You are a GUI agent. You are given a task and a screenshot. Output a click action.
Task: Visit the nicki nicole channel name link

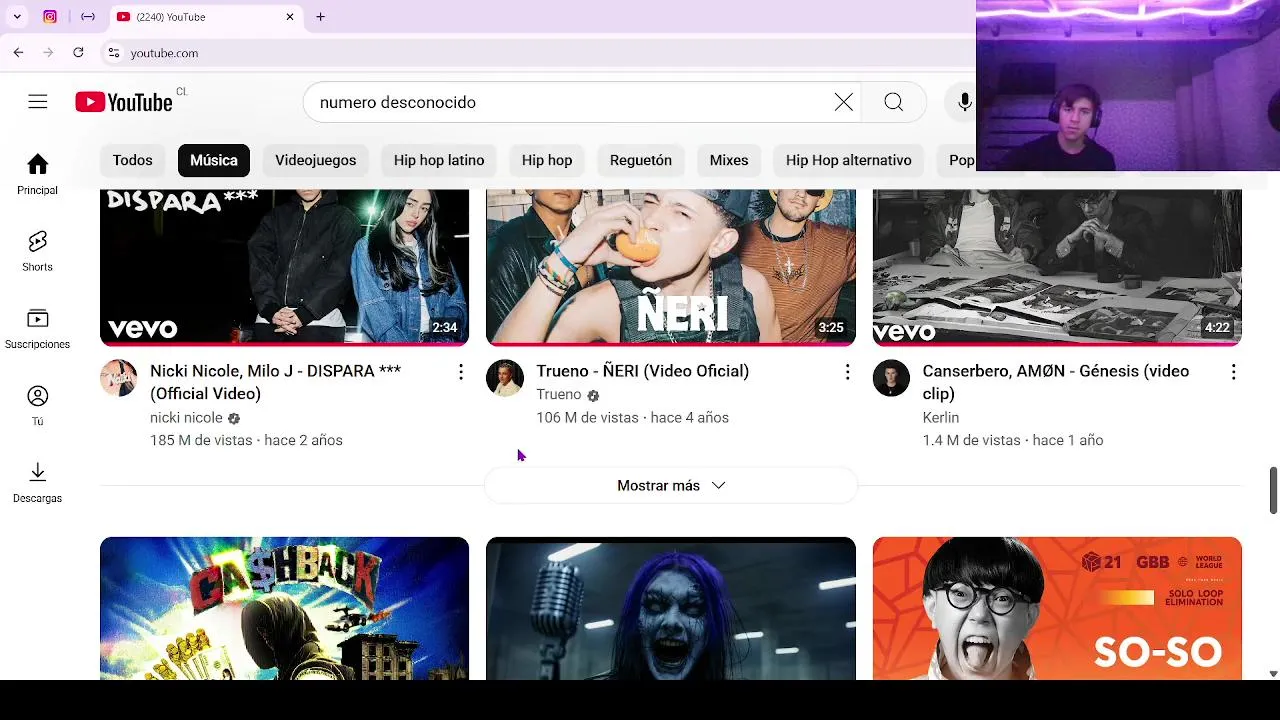[x=186, y=418]
